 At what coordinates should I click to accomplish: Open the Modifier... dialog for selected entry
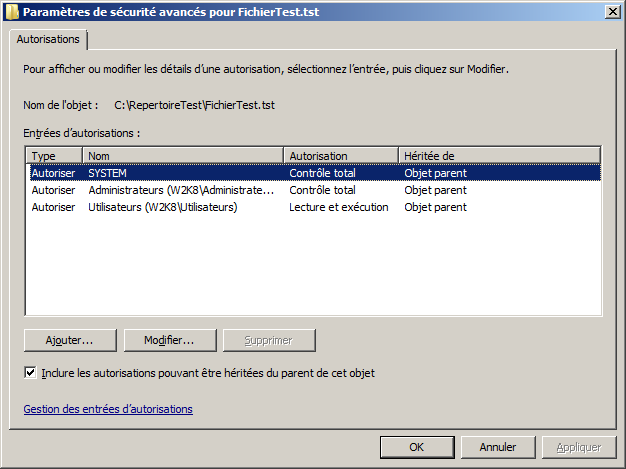pyautogui.click(x=167, y=340)
